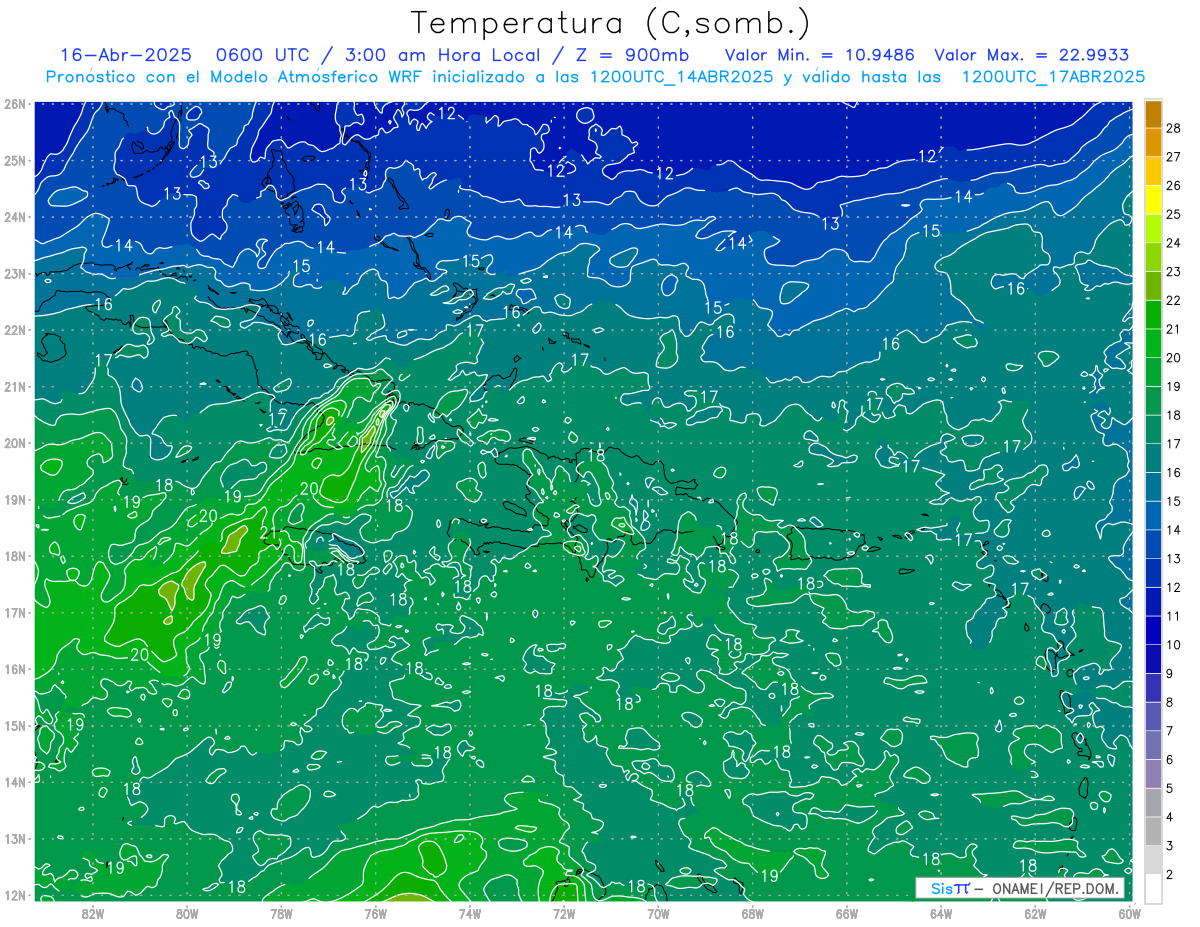The height and width of the screenshot is (927, 1200).
Task: Click the 74W longitude axis label
Action: pos(470,913)
